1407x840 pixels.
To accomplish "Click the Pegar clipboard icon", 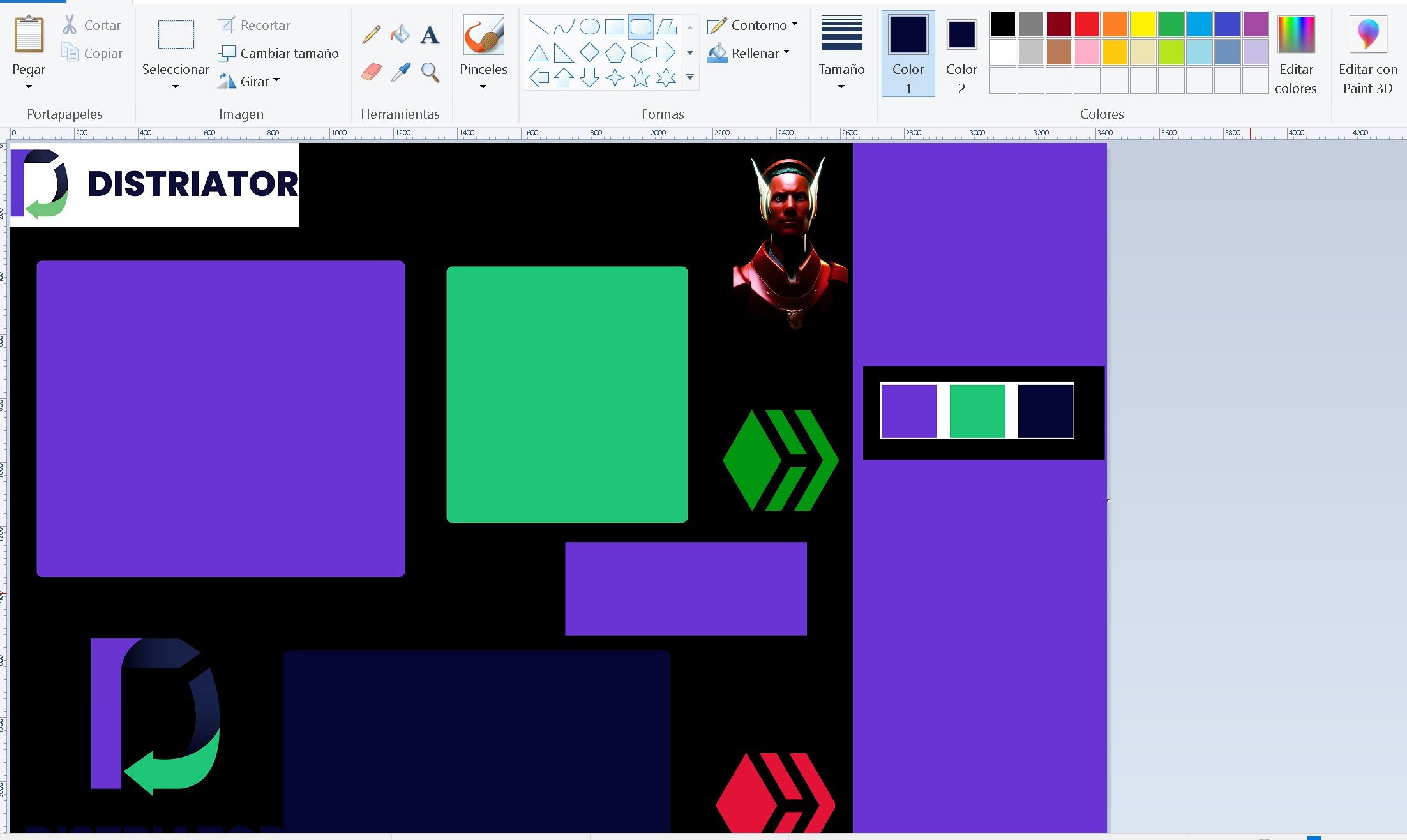I will pos(29,34).
